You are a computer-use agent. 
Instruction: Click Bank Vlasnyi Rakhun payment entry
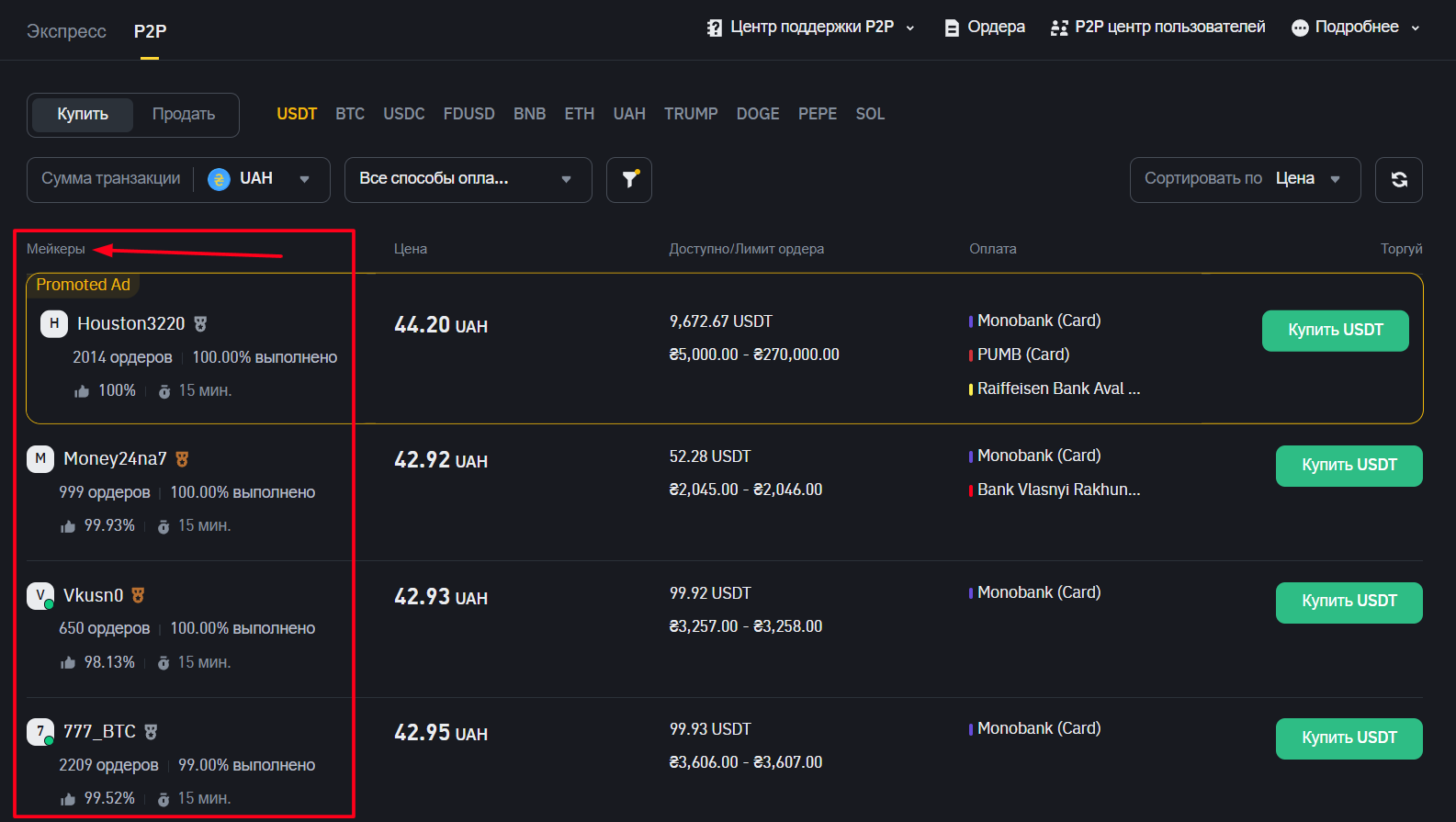pyautogui.click(x=1055, y=490)
